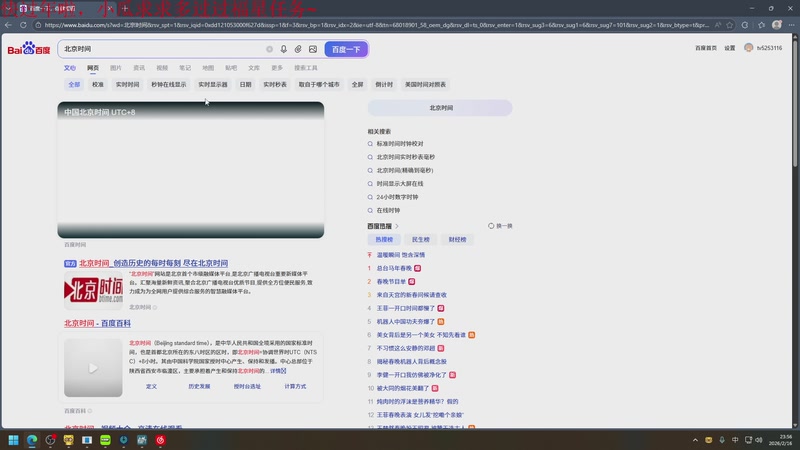Screen dimensions: 800x450
Task: Search related term 时间显示大屏在线
Action: [x=400, y=184]
